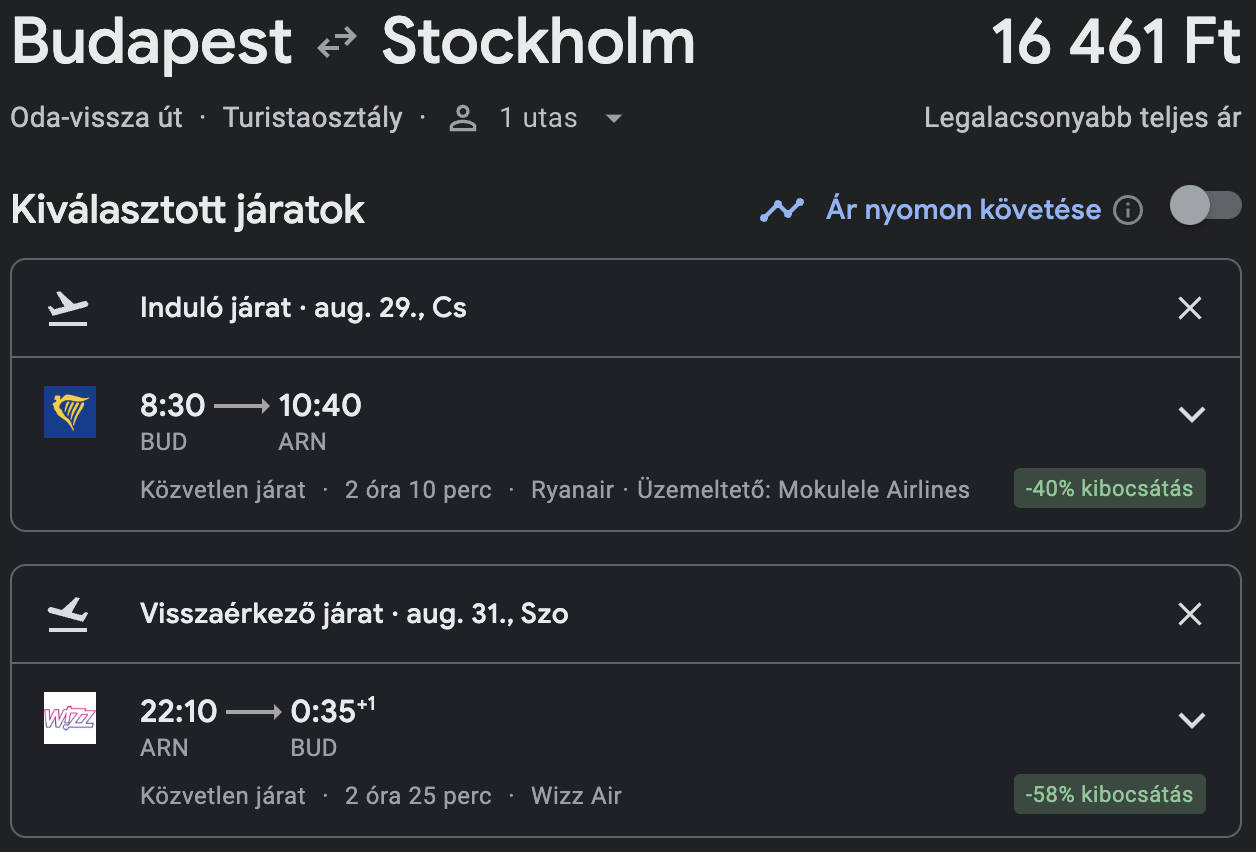The height and width of the screenshot is (852, 1256).
Task: Remove the return flight on aug. 31.
Action: (1189, 614)
